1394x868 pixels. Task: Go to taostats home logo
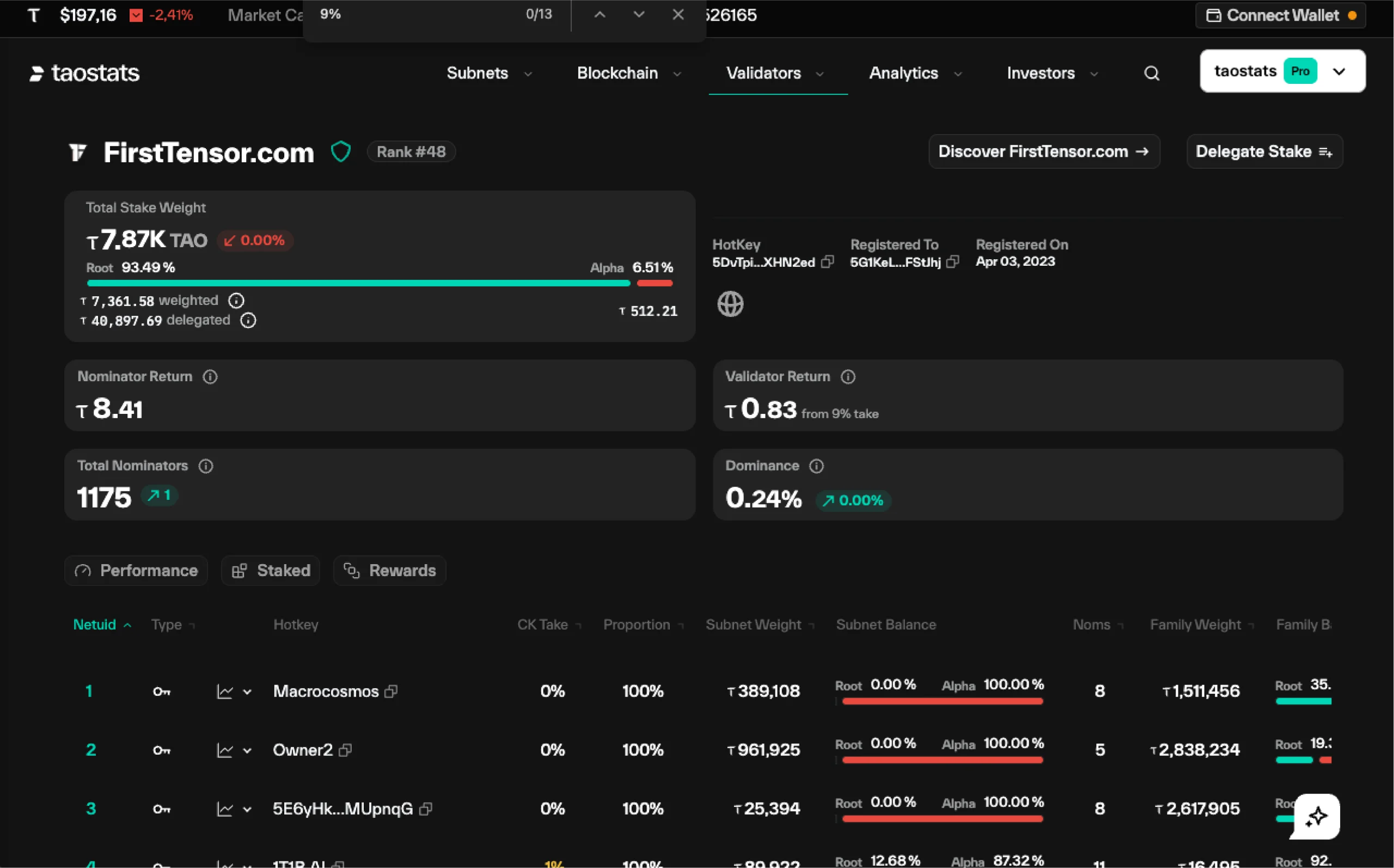(84, 73)
